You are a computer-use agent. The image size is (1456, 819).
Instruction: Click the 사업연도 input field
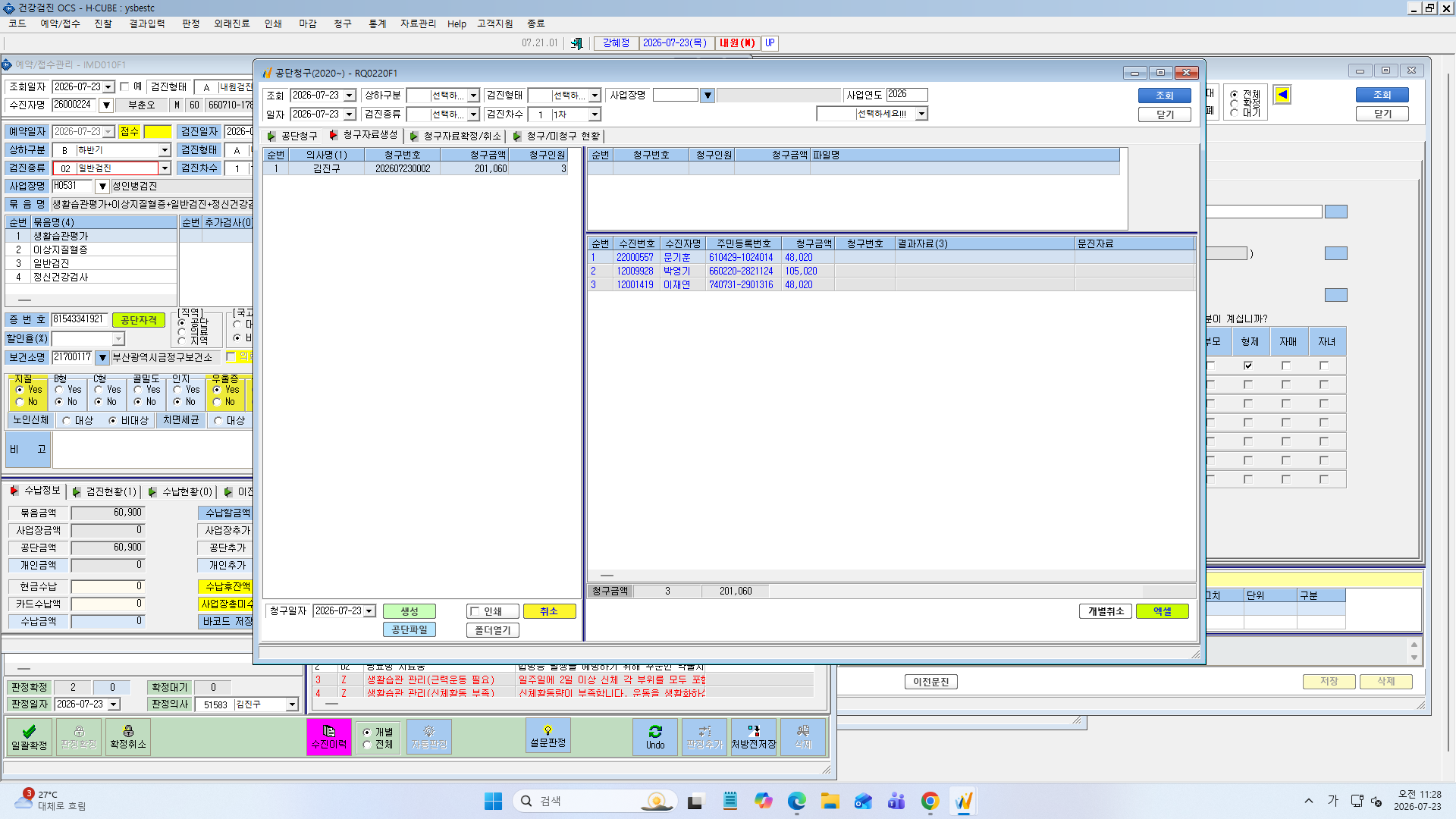point(907,95)
